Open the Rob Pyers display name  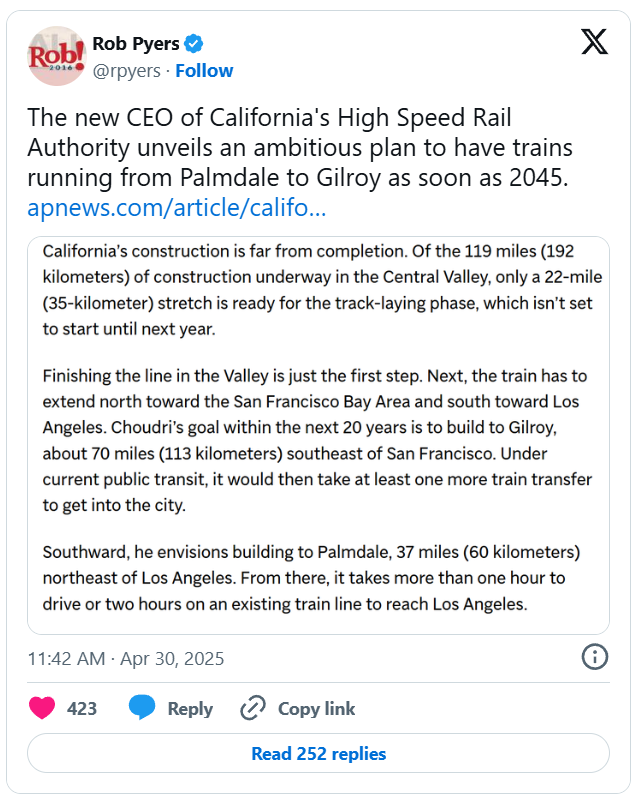pyautogui.click(x=136, y=43)
